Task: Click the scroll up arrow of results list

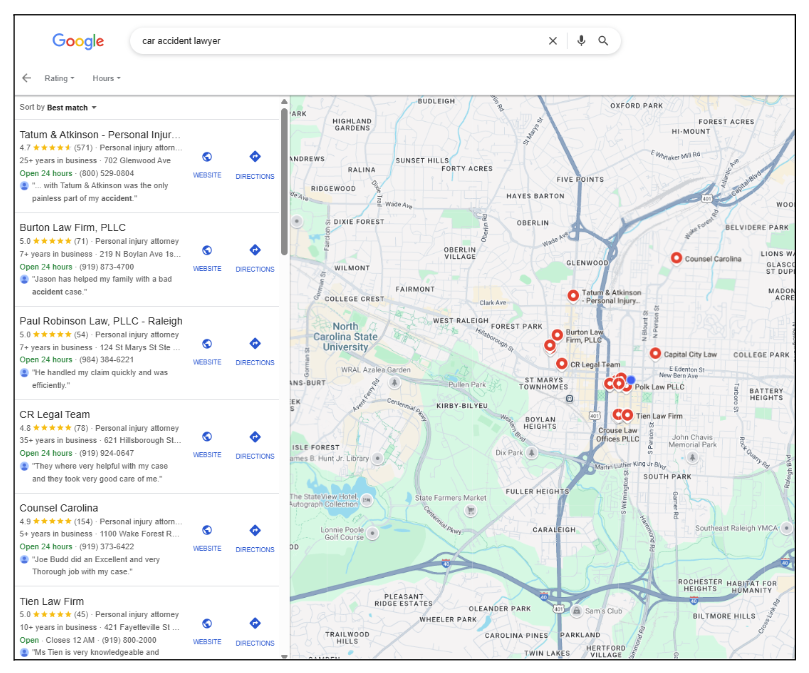Action: pos(284,102)
